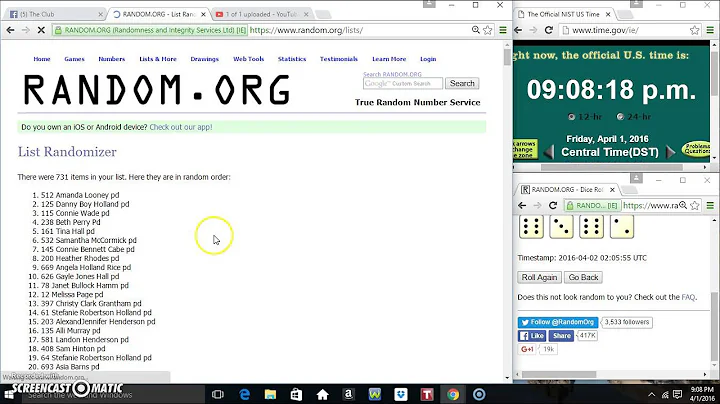This screenshot has height=404, width=720.
Task: Click the Go Back button
Action: coord(583,277)
